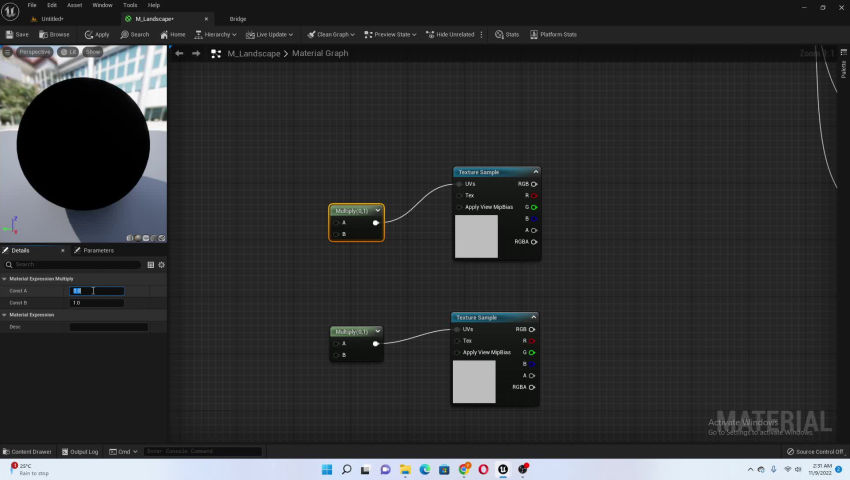Click the Save toolbar button

(17, 34)
